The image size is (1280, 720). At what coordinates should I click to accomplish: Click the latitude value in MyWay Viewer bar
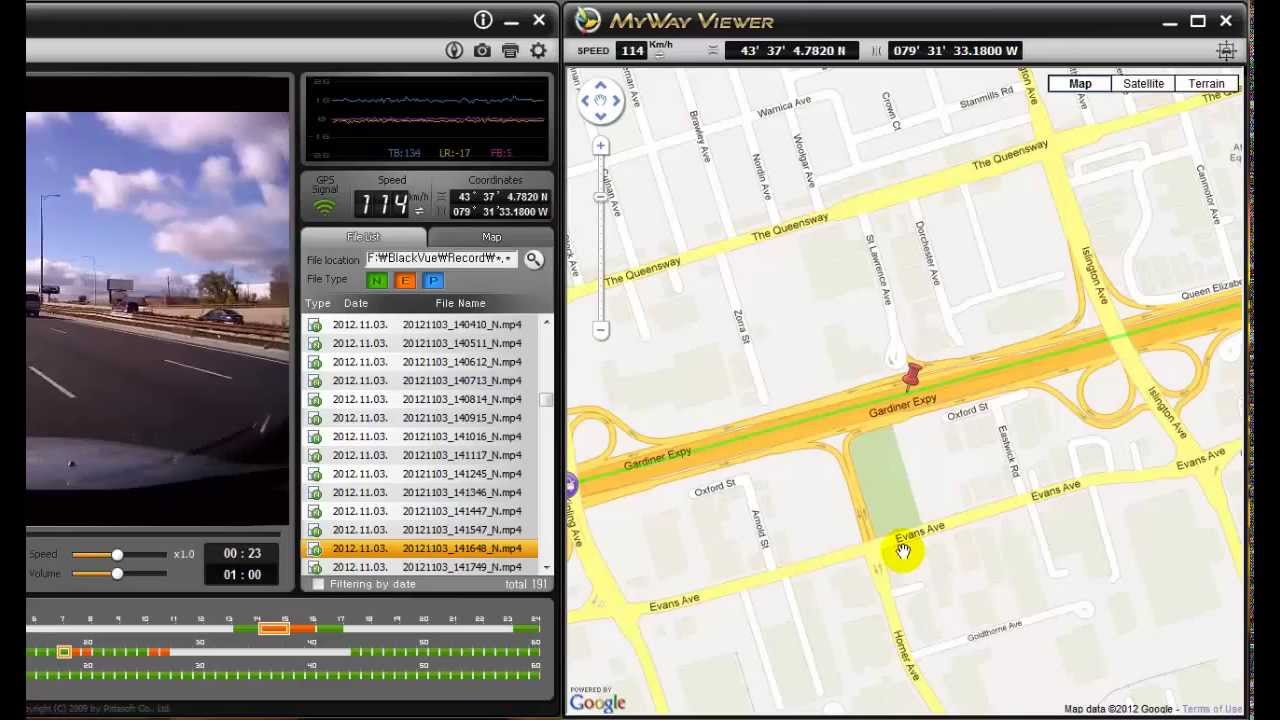(x=791, y=50)
